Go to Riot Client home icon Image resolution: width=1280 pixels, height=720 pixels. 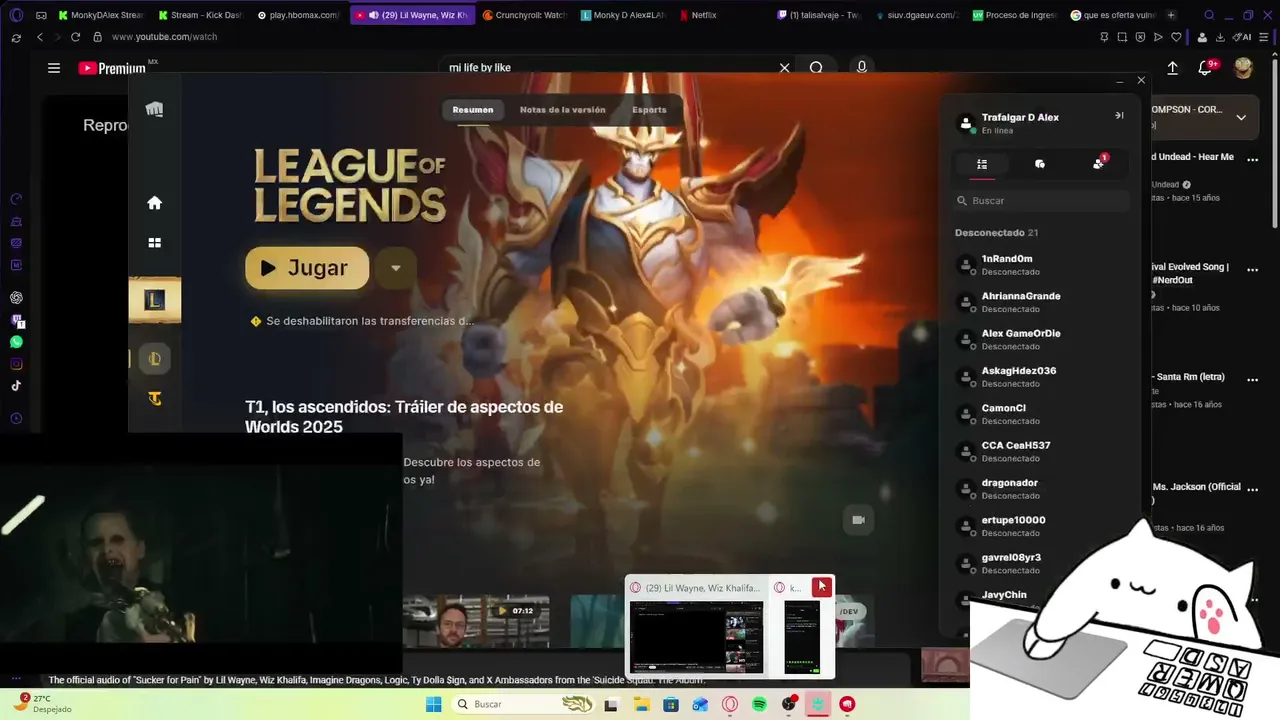[154, 203]
